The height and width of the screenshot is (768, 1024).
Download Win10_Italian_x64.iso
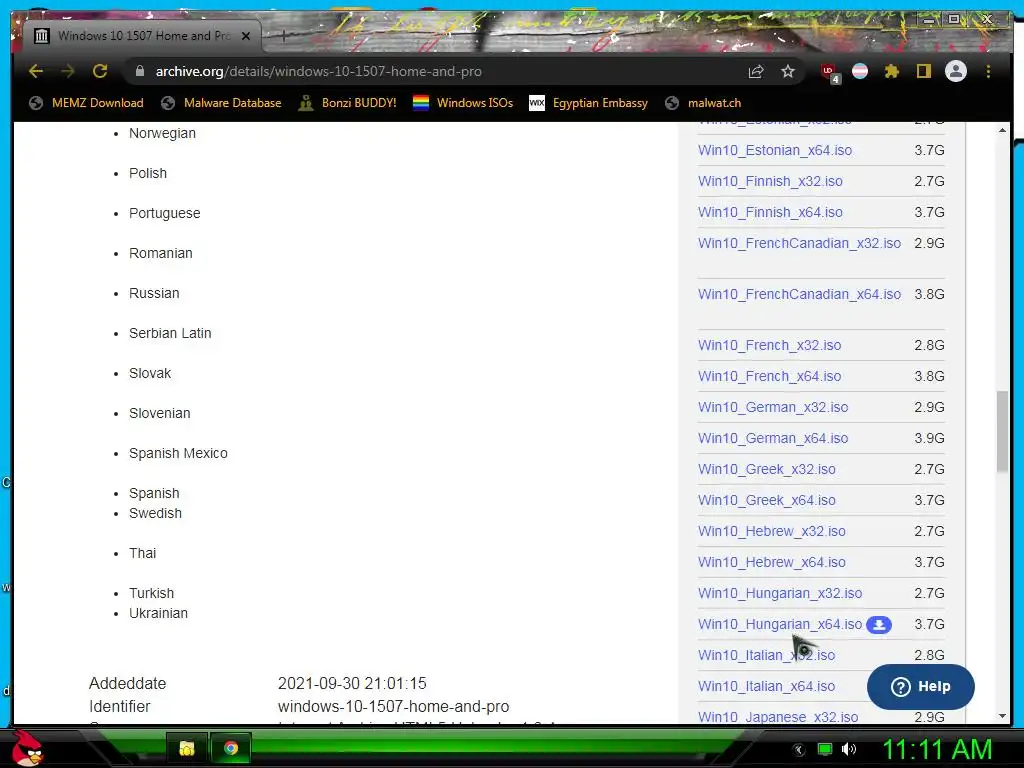point(766,686)
